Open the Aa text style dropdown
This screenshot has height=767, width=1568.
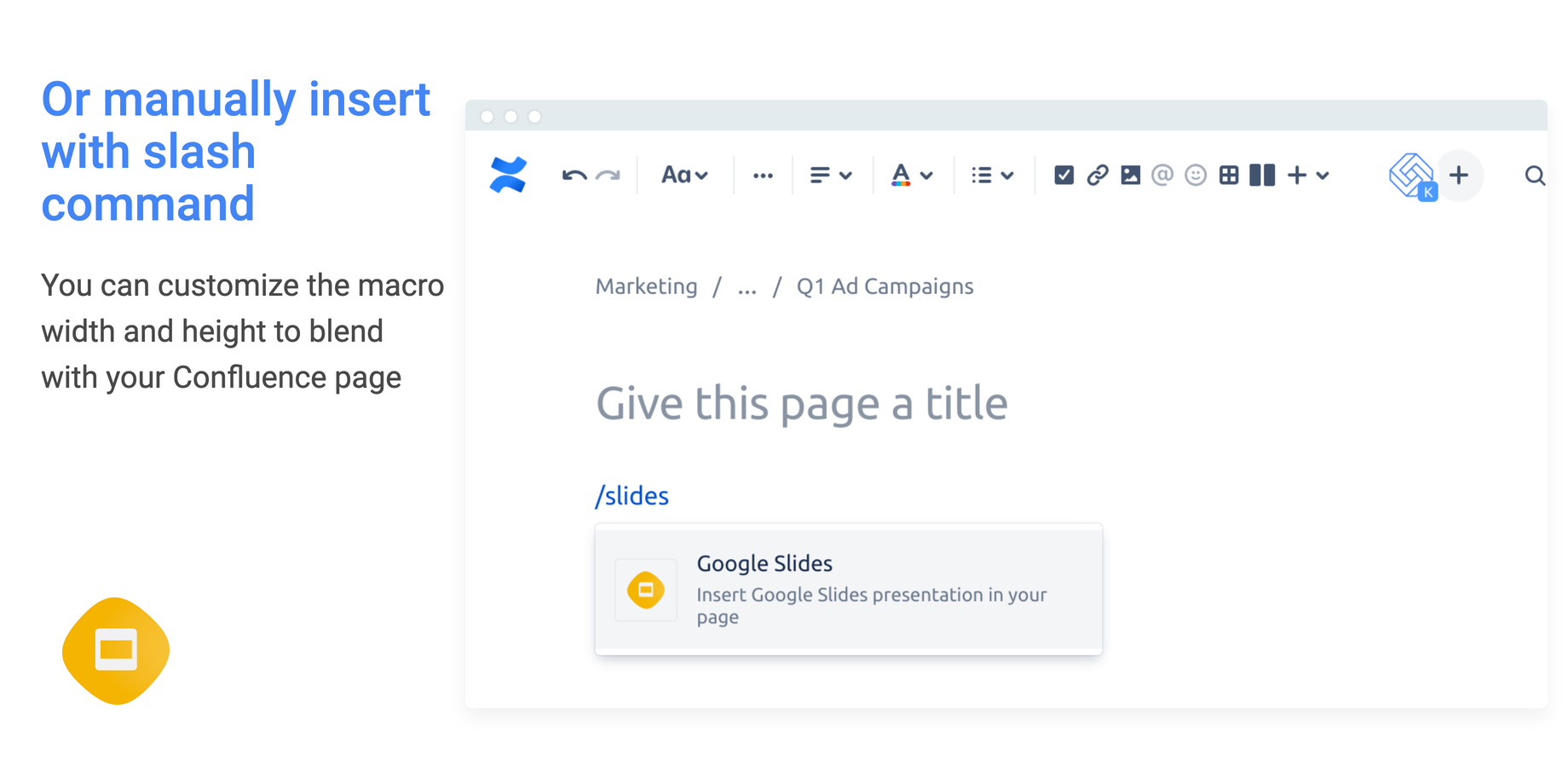pyautogui.click(x=685, y=176)
